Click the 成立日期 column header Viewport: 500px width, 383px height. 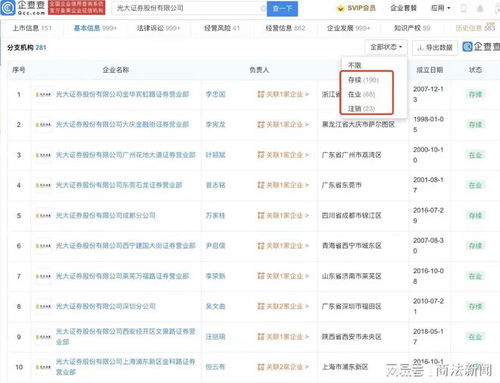click(x=429, y=70)
